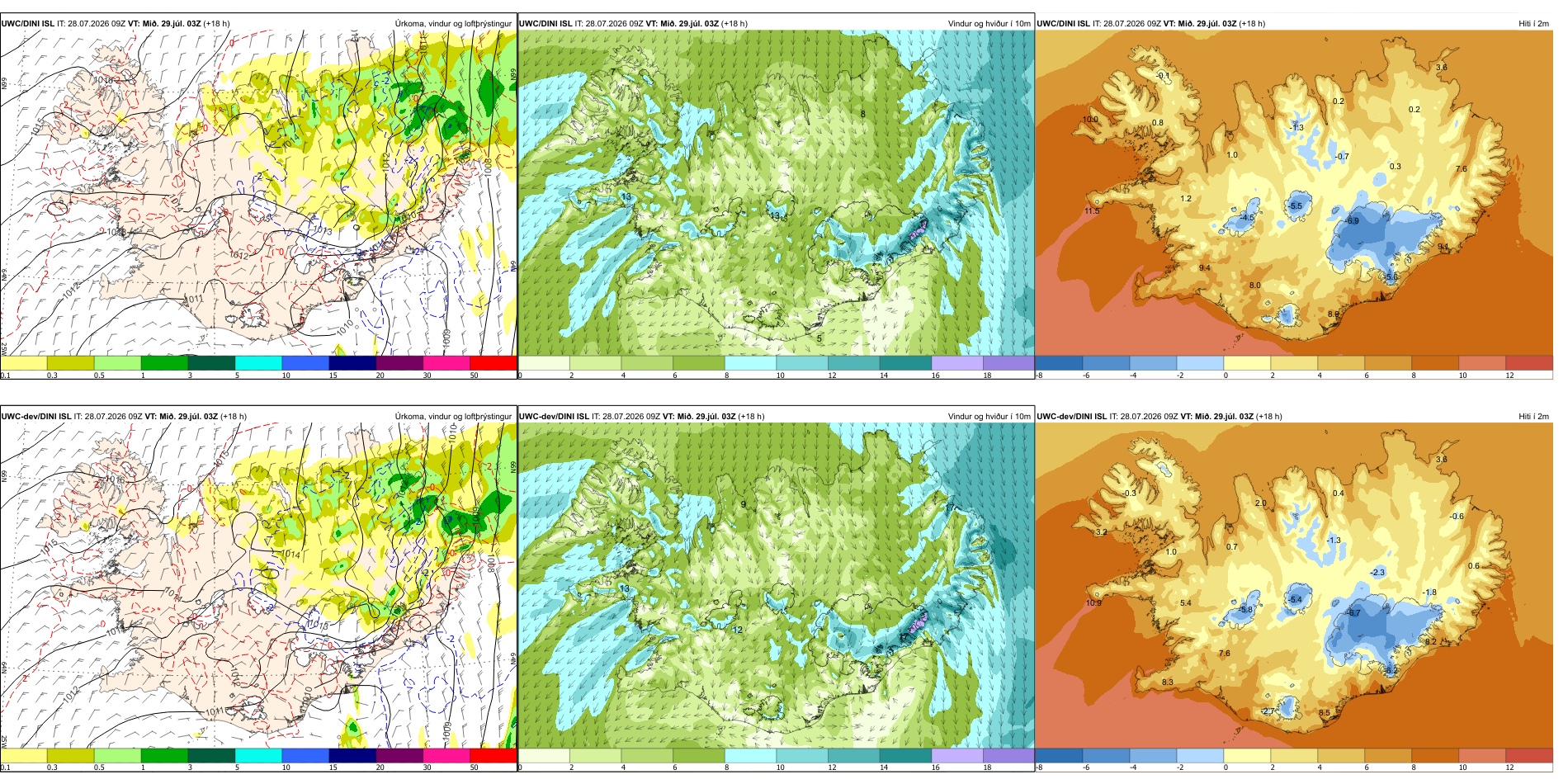This screenshot has height=784, width=1568.
Task: Select the purple 16 swatch in UWC/DINI wind legend
Action: [x=957, y=362]
